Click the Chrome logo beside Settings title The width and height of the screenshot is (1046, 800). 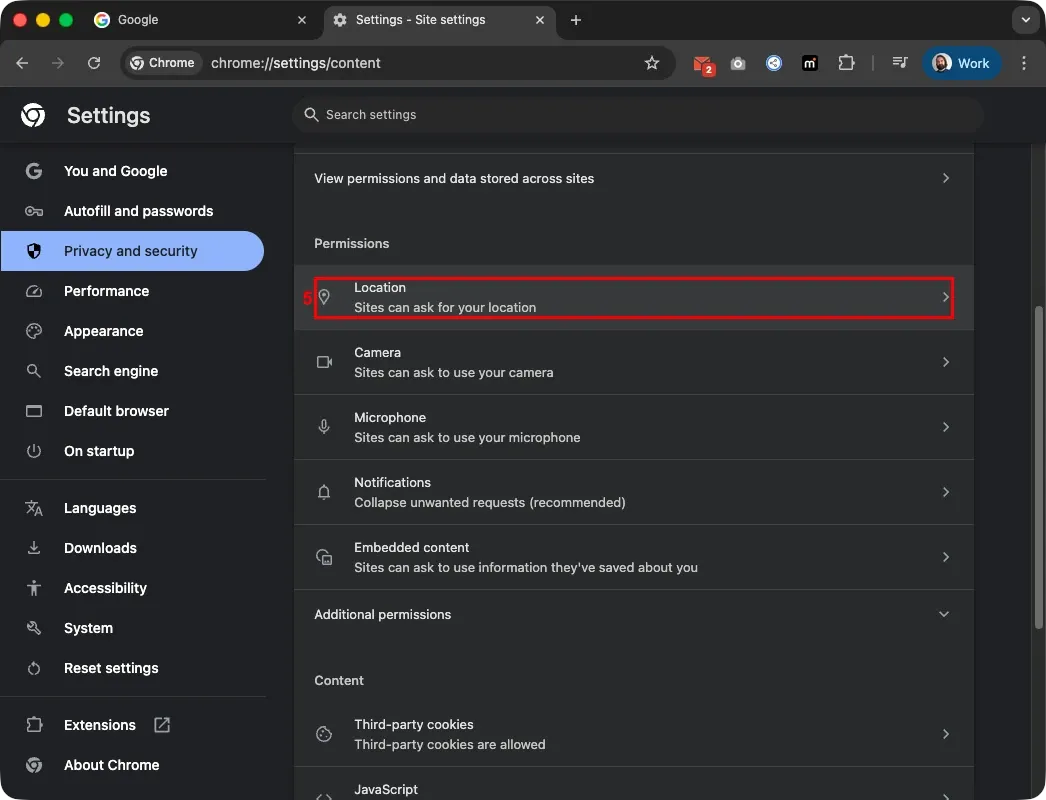pyautogui.click(x=33, y=115)
